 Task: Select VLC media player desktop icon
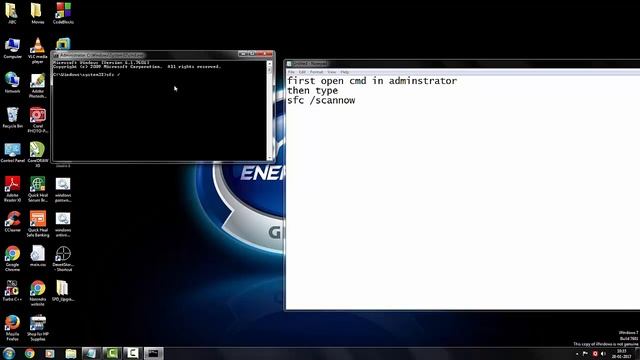point(38,50)
